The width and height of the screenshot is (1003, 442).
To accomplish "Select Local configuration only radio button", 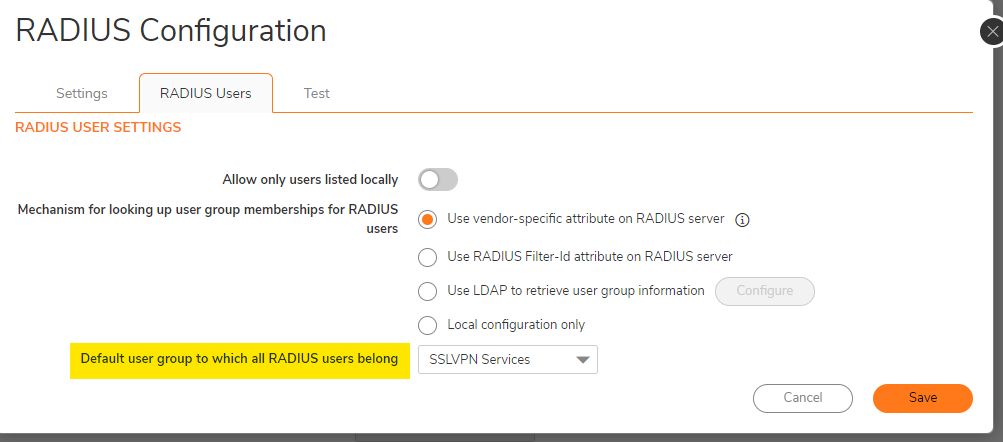I will point(428,325).
